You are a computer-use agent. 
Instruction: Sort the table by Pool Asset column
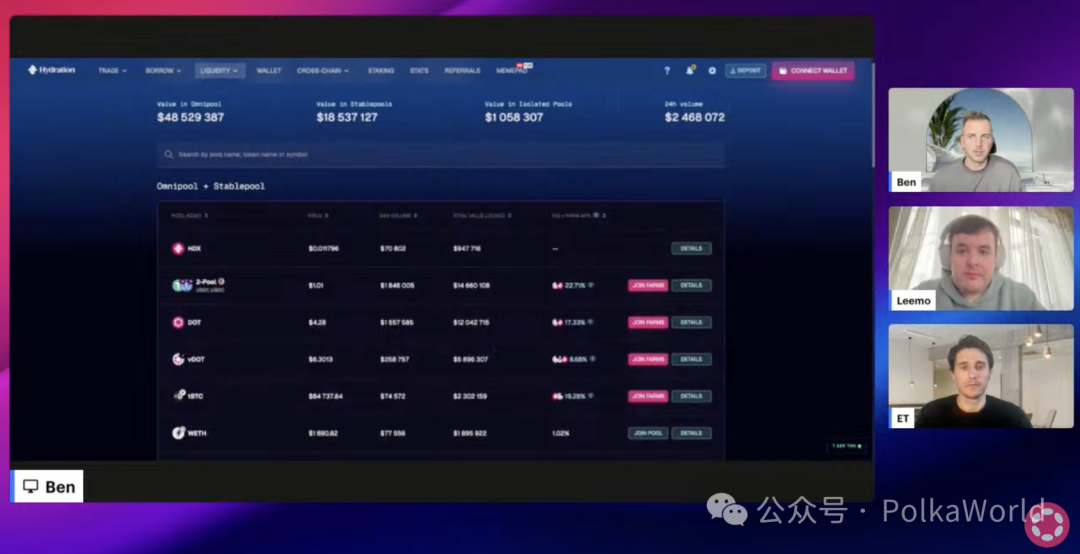[x=189, y=215]
